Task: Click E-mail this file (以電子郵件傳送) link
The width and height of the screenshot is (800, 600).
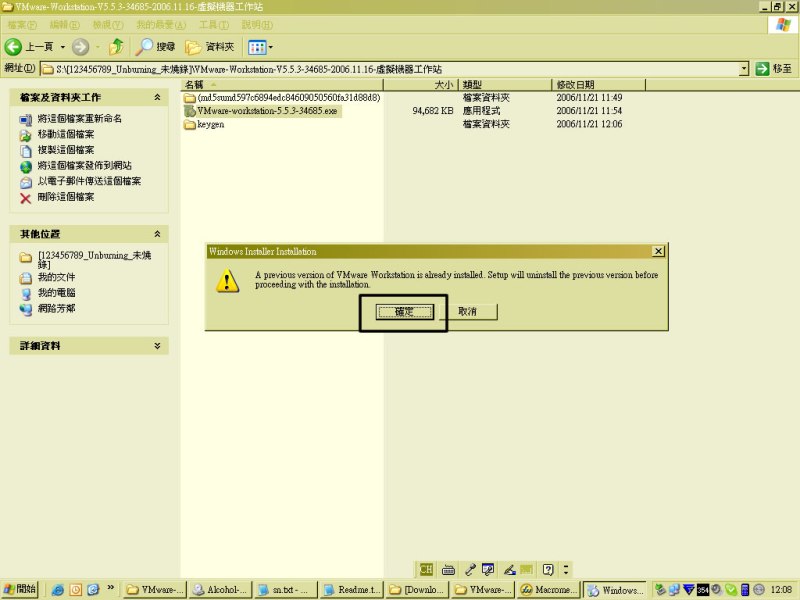Action: click(x=89, y=181)
